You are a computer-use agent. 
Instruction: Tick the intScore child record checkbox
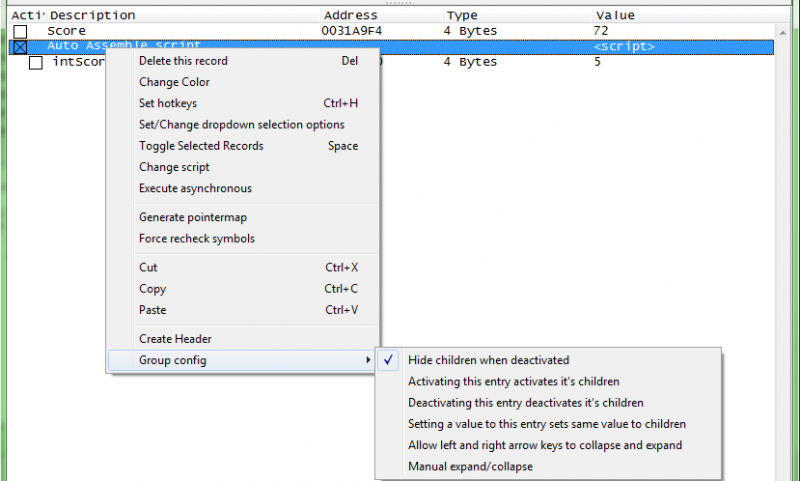[x=36, y=63]
